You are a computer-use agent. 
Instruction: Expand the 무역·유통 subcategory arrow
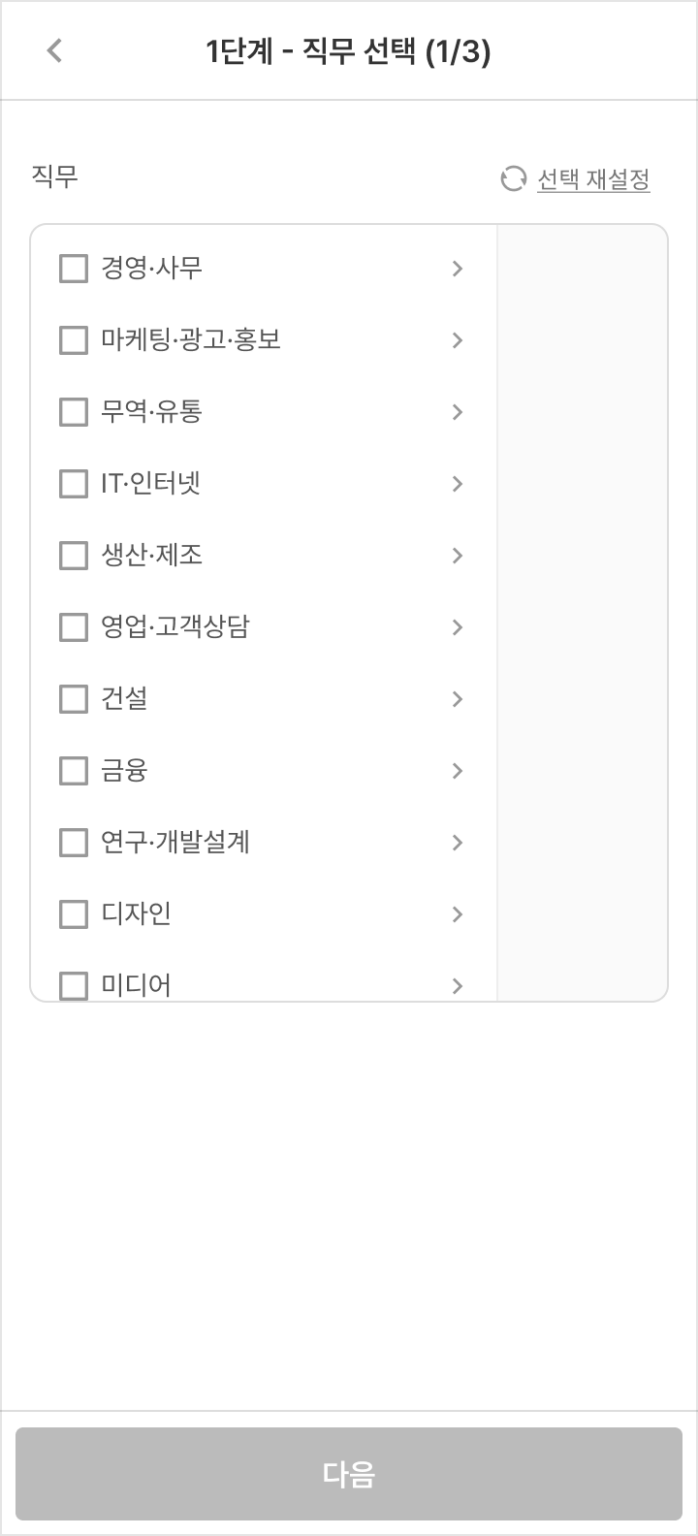coord(457,412)
